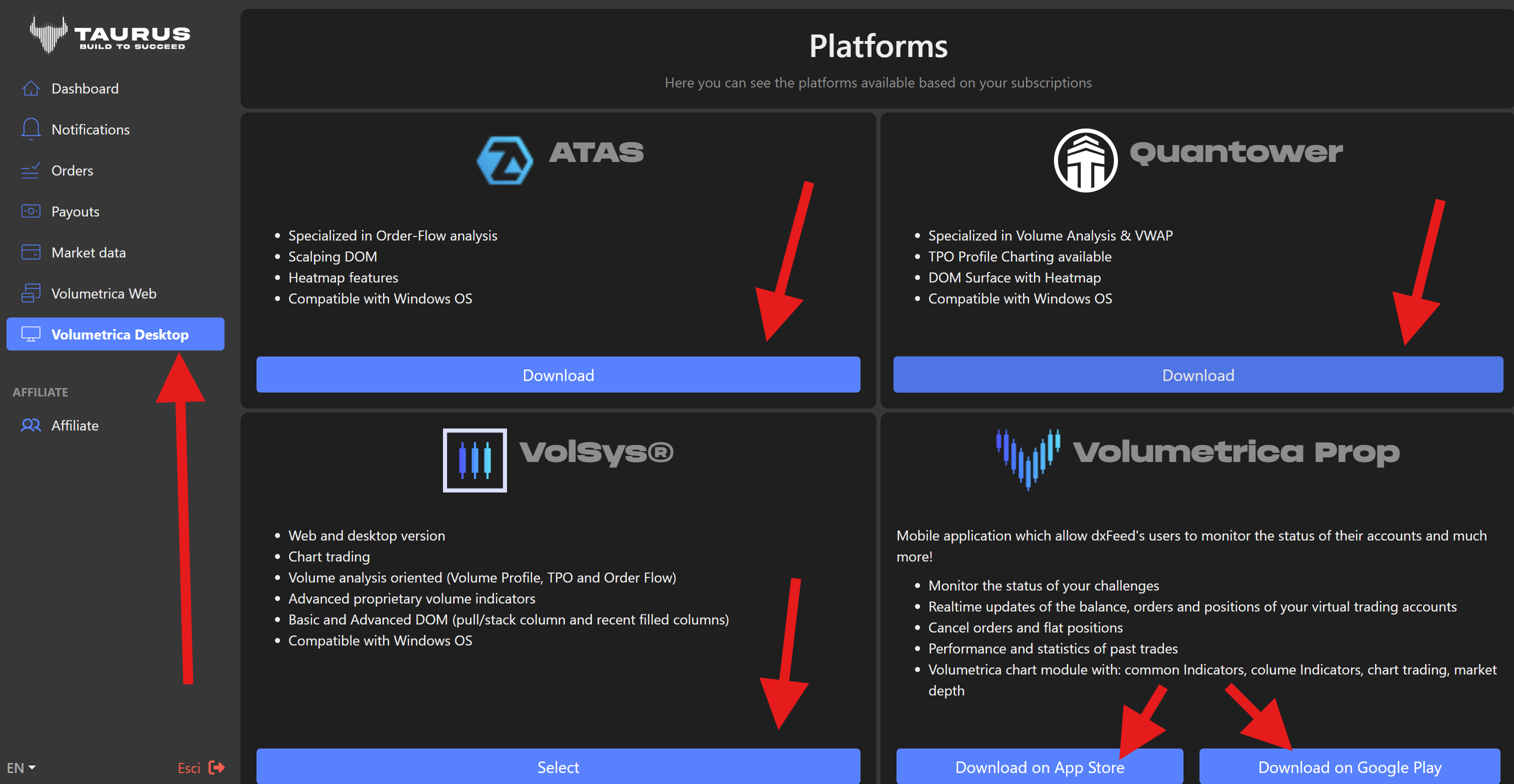Click the Market data card icon
The image size is (1514, 784).
point(30,252)
